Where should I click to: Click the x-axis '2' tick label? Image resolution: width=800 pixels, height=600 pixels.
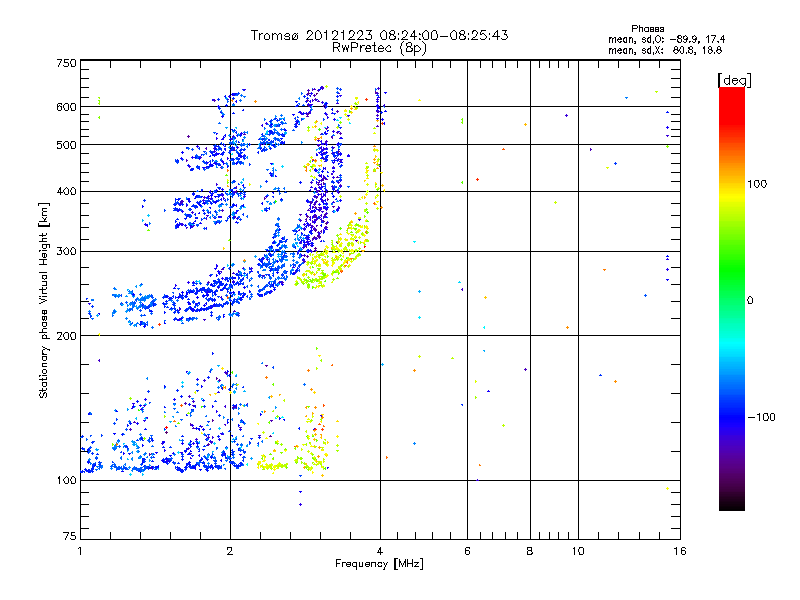pyautogui.click(x=230, y=551)
